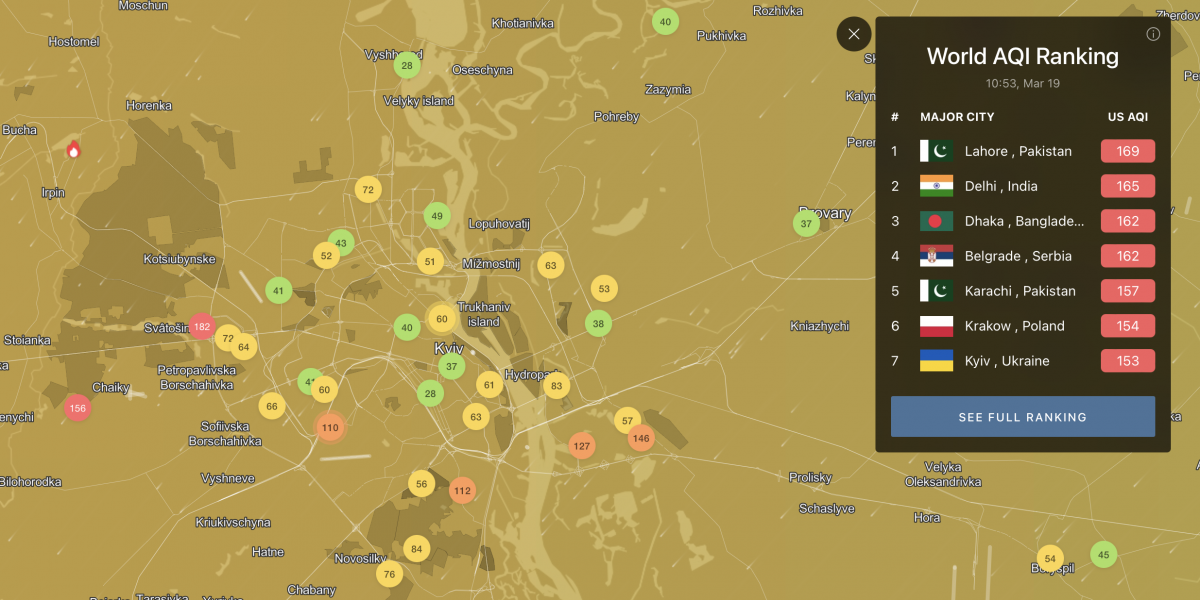Click the fire hotspot icon near Bucha
This screenshot has height=600, width=1200.
tap(73, 150)
